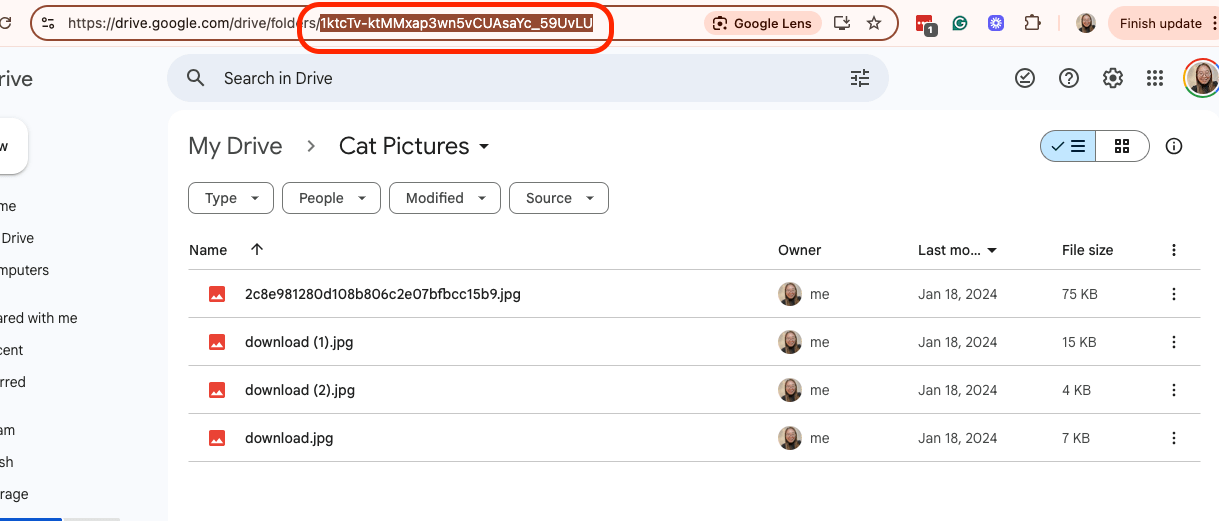Click the 15 KB file size cell
Screen dimensions: 1219x521
[1079, 342]
